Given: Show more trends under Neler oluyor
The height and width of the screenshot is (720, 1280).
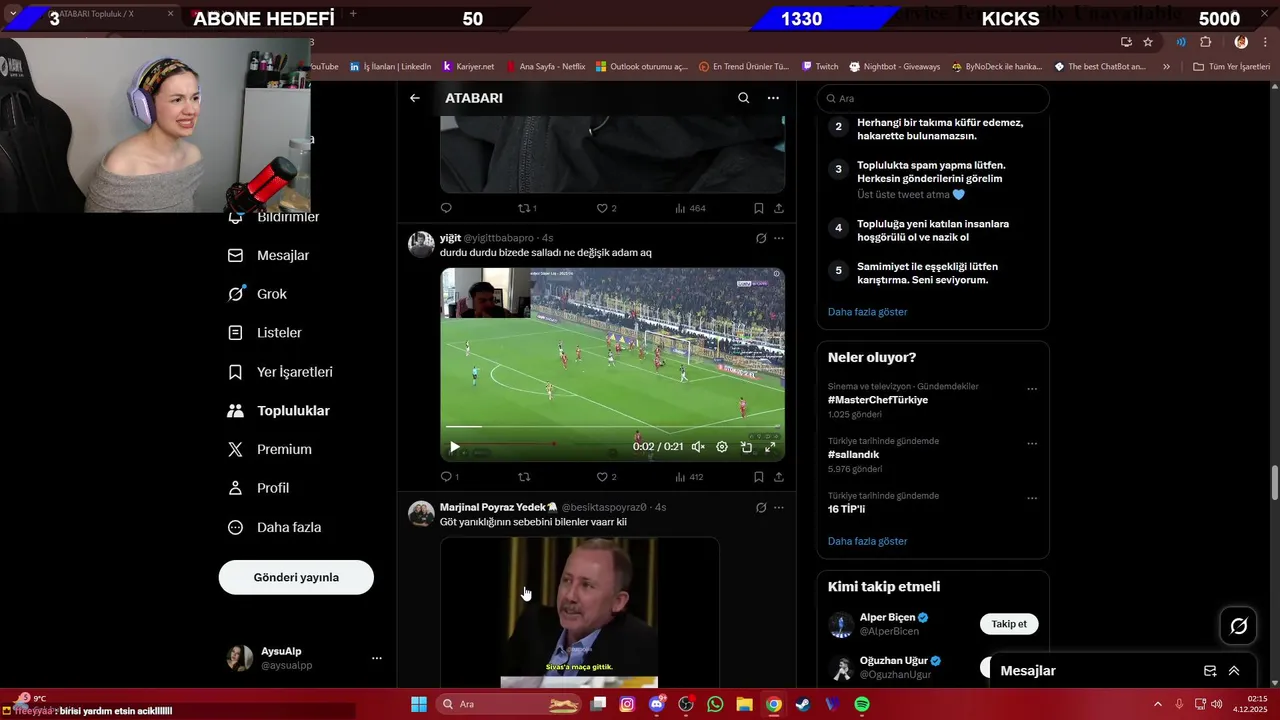Looking at the screenshot, I should 867,541.
